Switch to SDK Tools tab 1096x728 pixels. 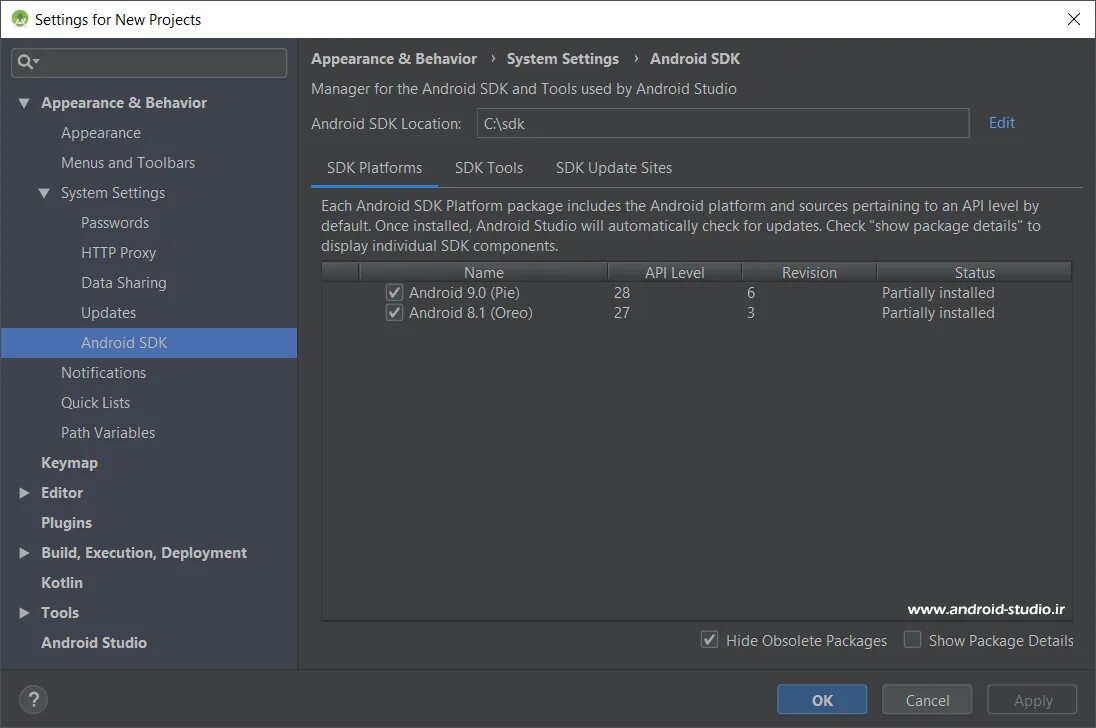489,168
